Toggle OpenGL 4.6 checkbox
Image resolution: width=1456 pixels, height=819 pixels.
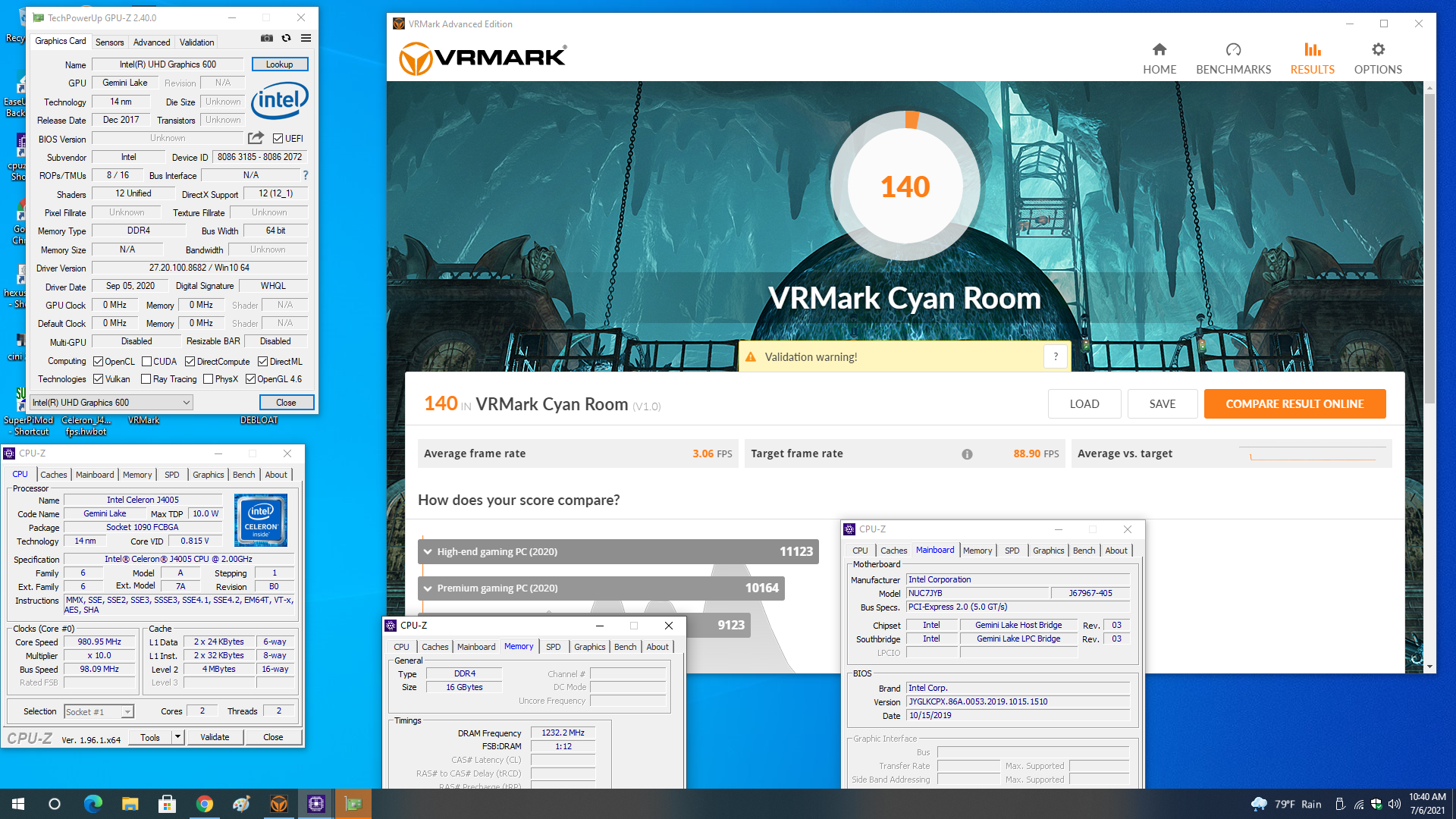click(x=250, y=379)
